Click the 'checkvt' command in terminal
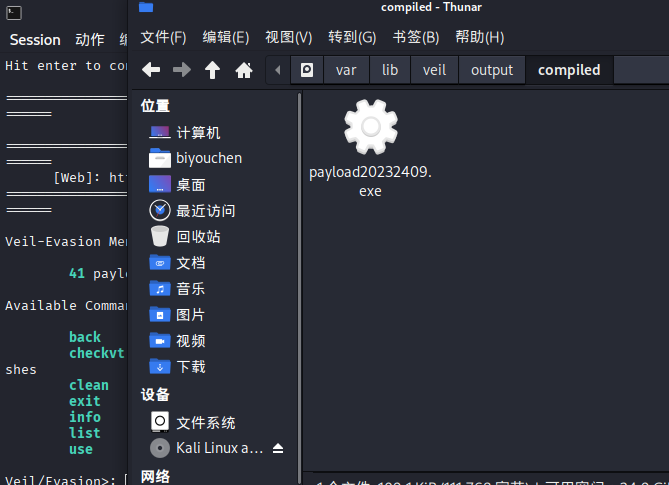The image size is (669, 485). coord(97,353)
